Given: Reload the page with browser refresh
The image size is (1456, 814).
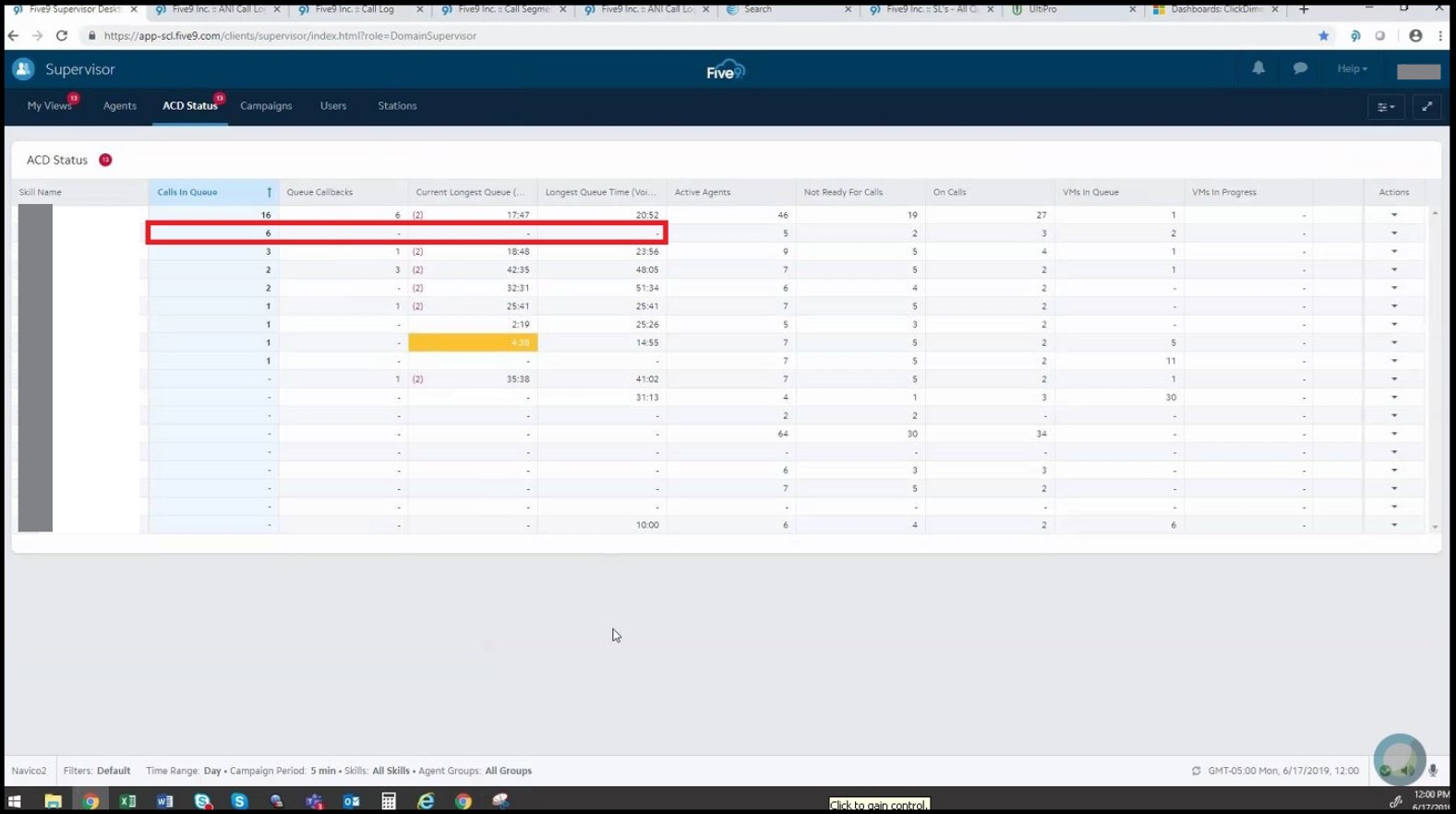Looking at the screenshot, I should click(62, 36).
